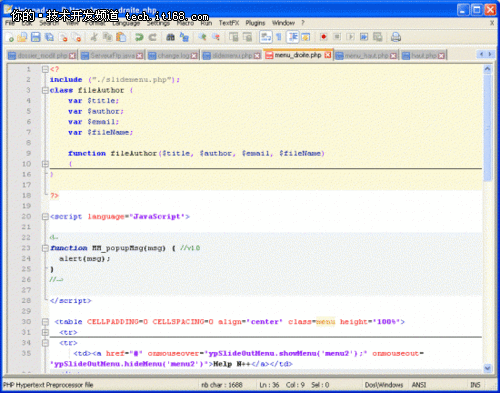Open Find with the binoculars icon
The height and width of the screenshot is (393, 500).
[170, 37]
